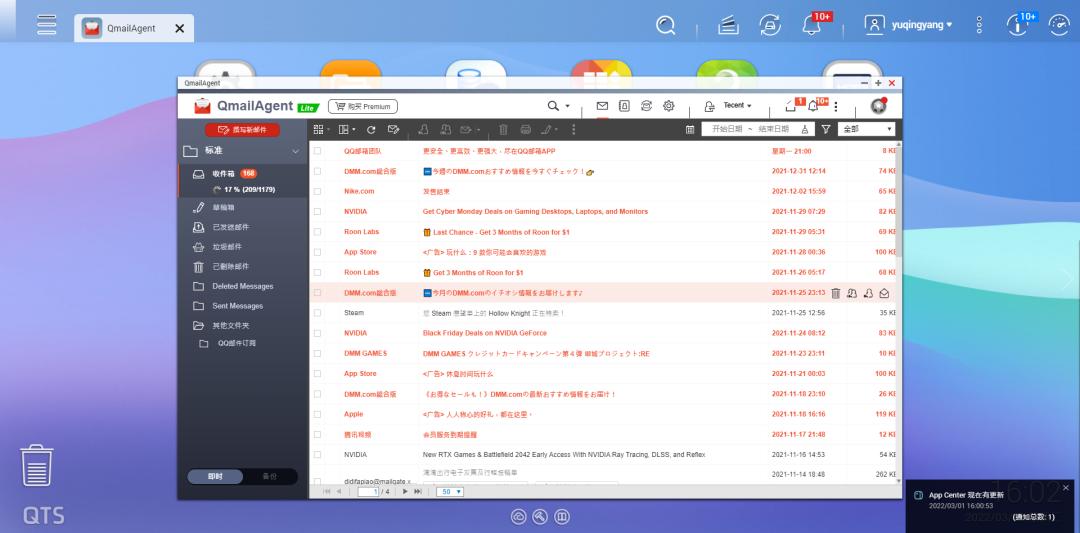Click the user avatar in QmailAgent
Viewport: 1080px width, 533px height.
878,106
